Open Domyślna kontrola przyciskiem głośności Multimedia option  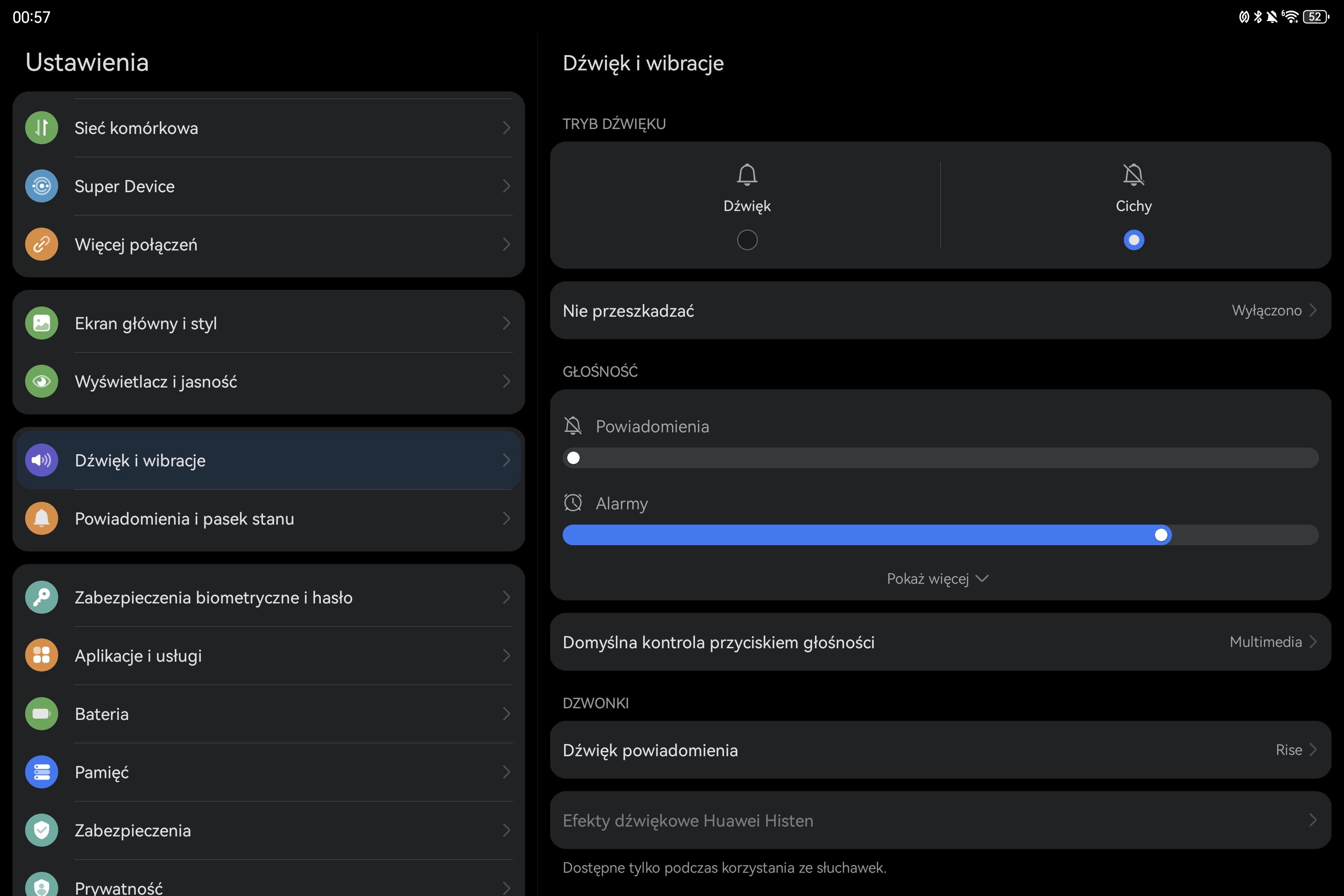[940, 642]
